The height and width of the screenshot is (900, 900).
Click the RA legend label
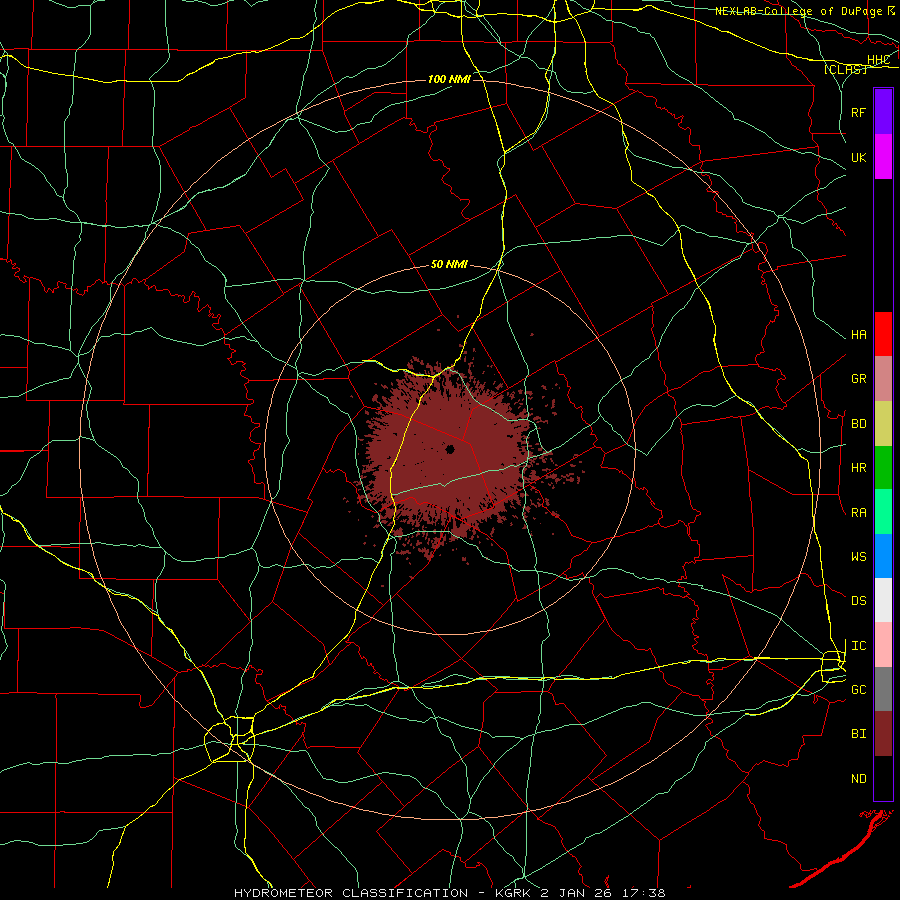pos(858,512)
